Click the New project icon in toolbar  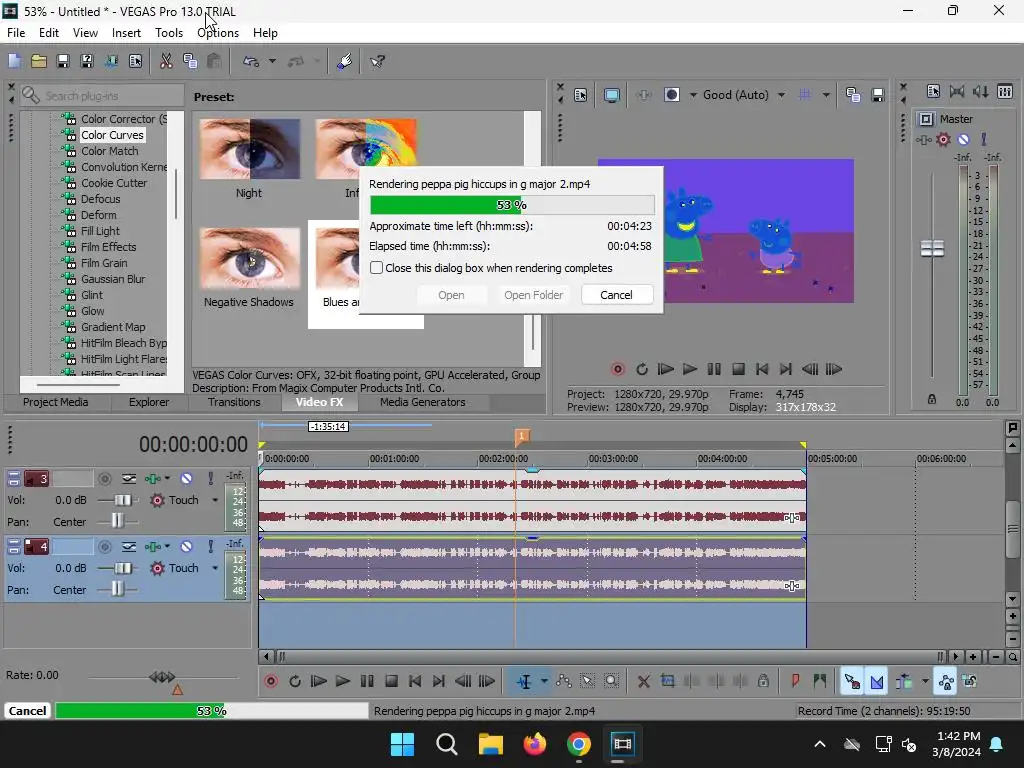tap(14, 61)
